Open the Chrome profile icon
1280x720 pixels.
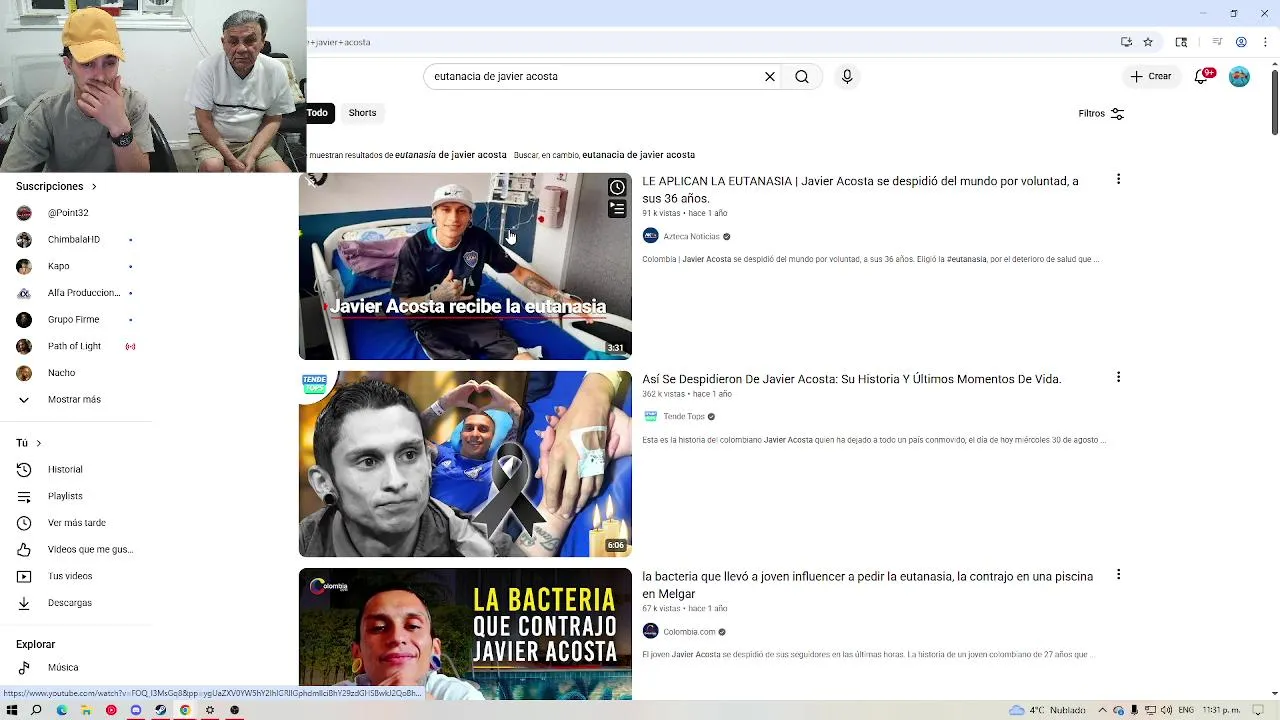pyautogui.click(x=1241, y=42)
